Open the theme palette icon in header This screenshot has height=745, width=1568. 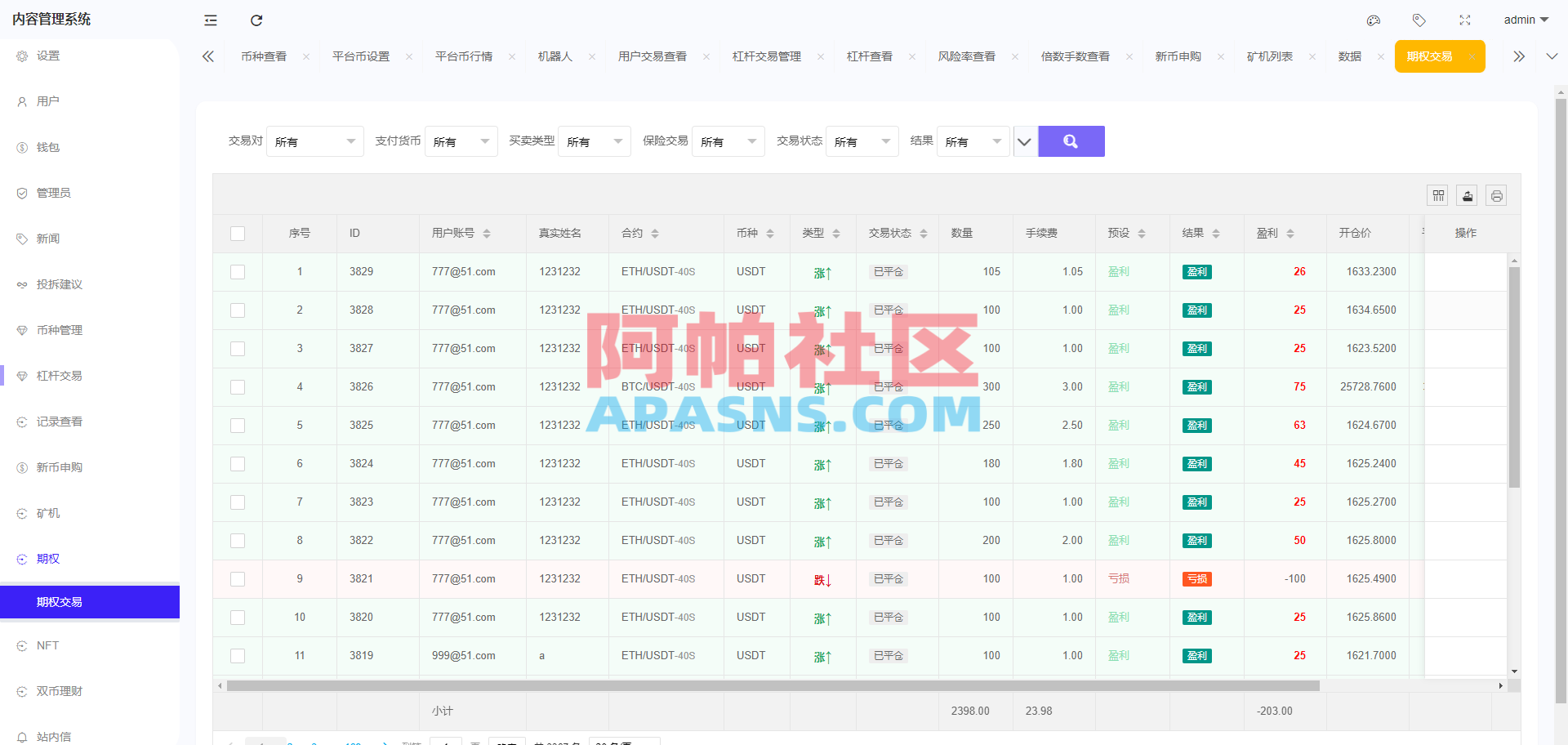coord(1373,20)
